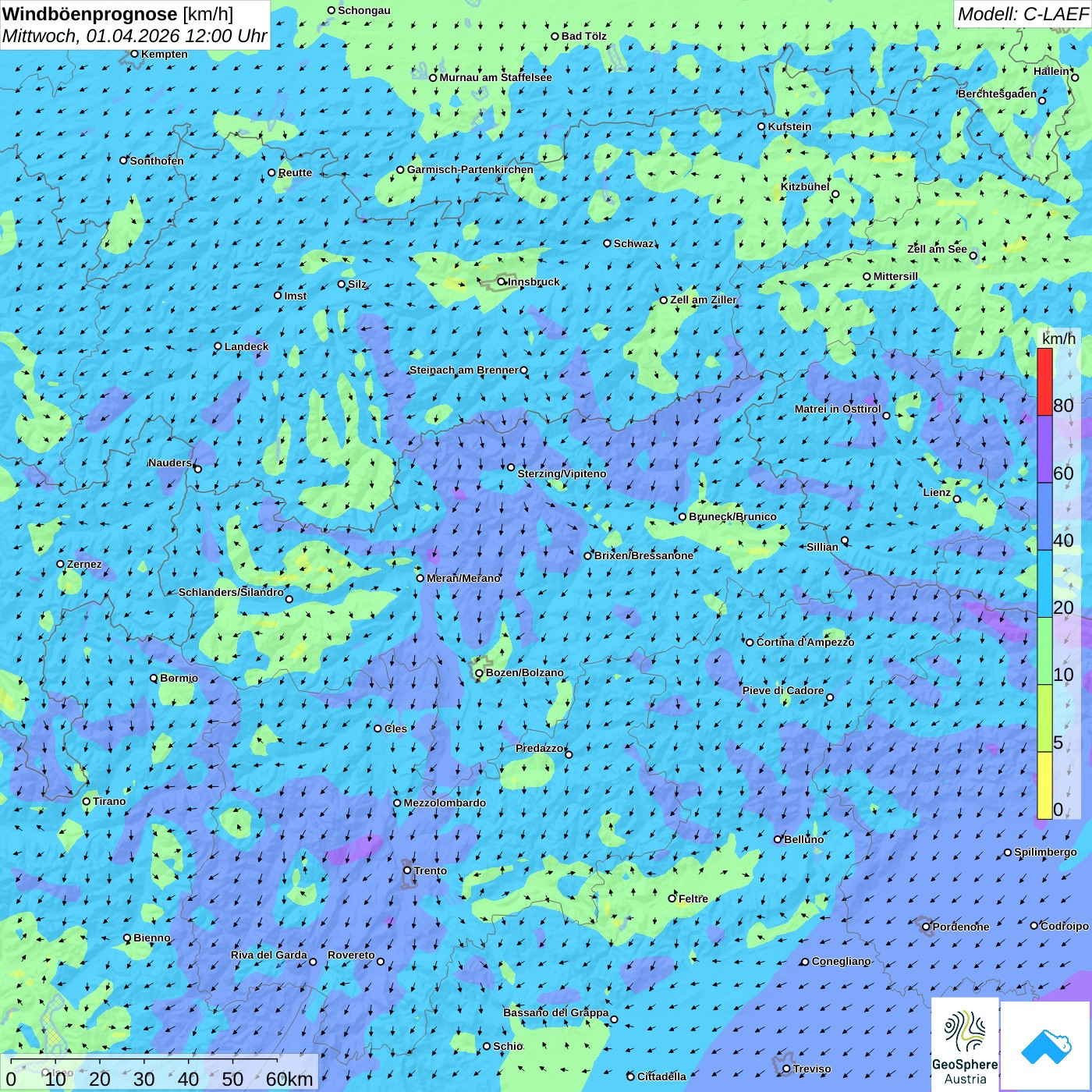
Task: Click the Kufstein city label
Action: tap(789, 126)
